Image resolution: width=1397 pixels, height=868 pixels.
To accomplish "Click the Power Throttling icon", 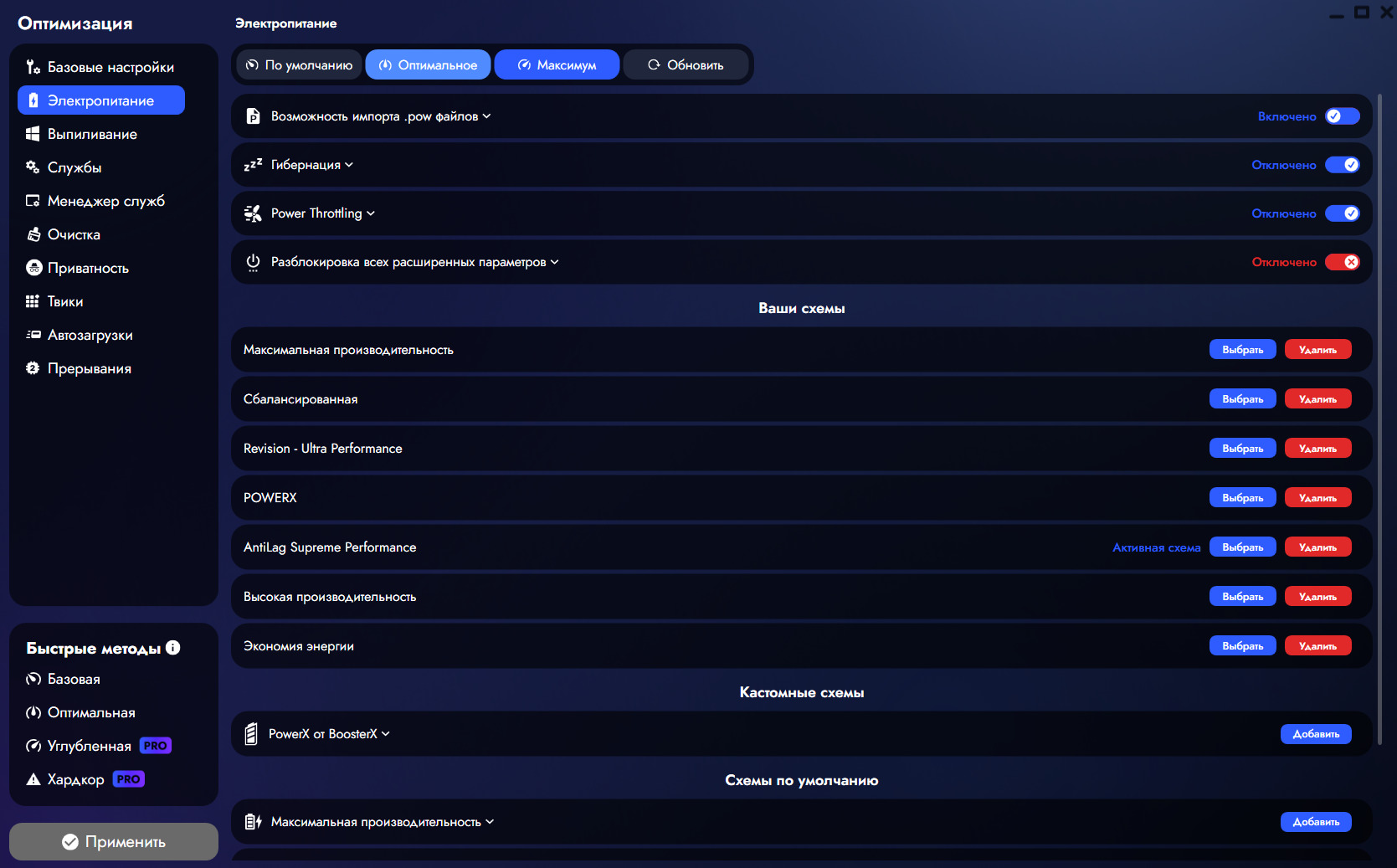I will pyautogui.click(x=253, y=213).
